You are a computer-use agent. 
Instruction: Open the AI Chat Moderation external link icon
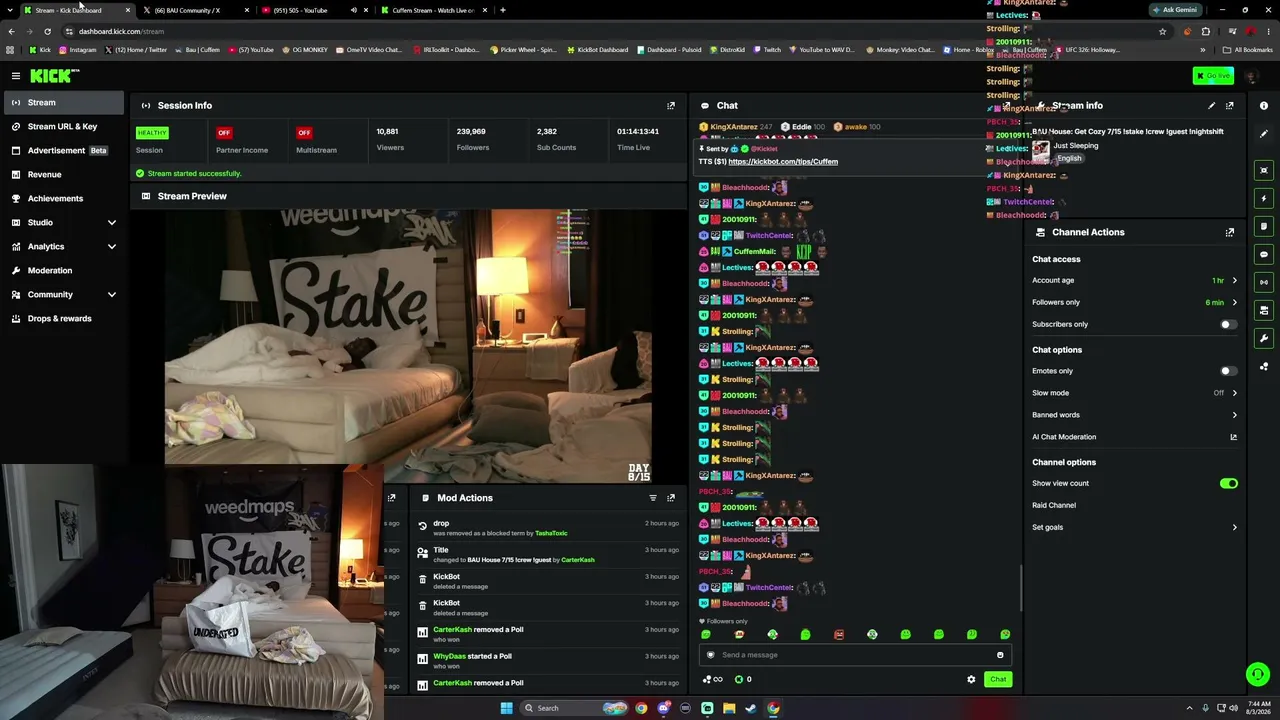(x=1233, y=437)
